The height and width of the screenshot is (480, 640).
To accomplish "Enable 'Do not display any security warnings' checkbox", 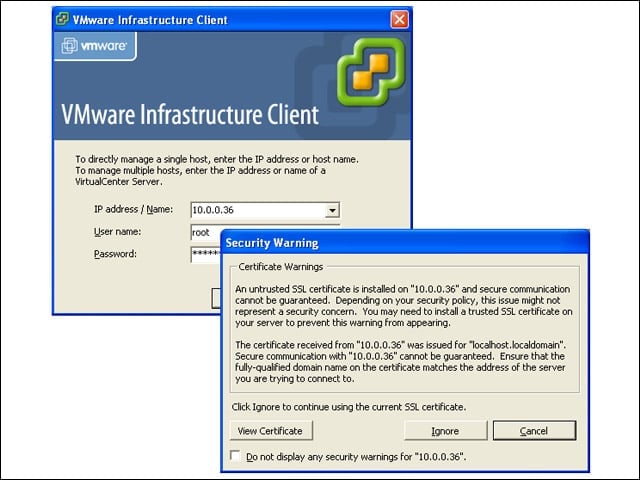I will (235, 456).
